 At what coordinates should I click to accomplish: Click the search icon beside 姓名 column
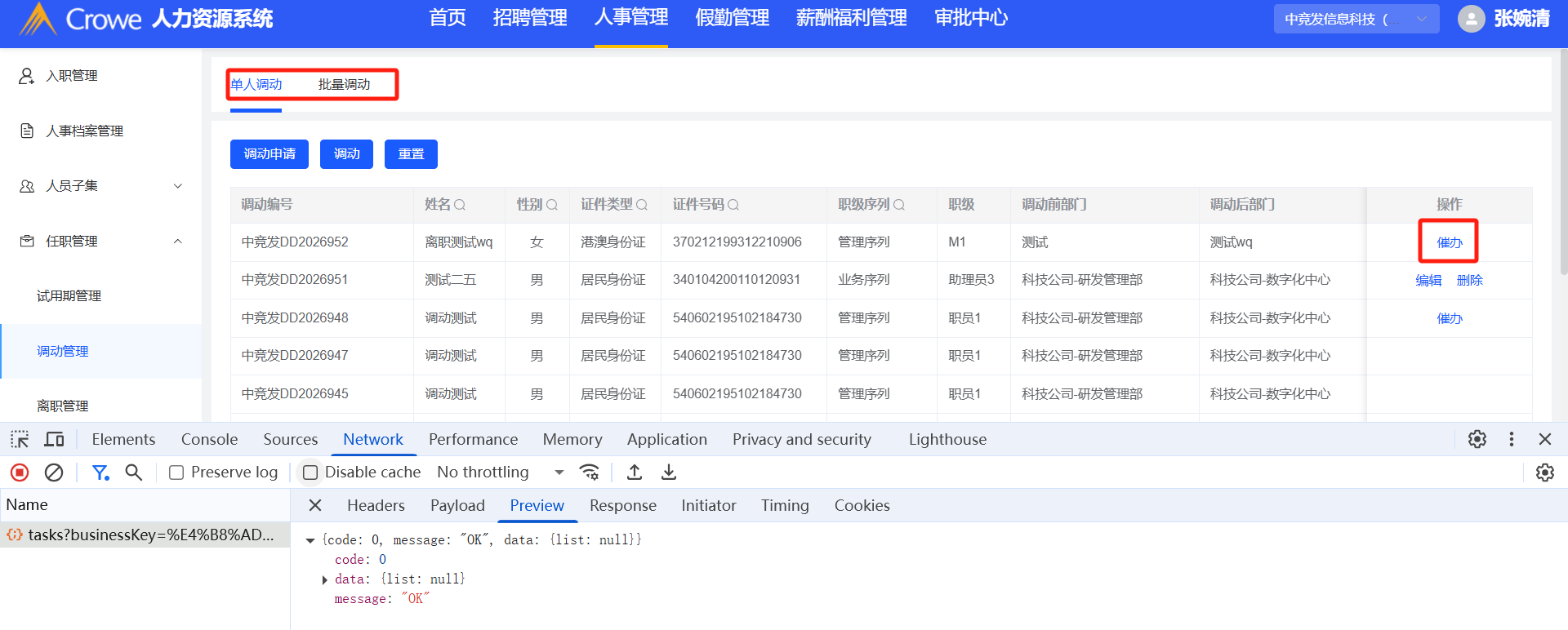tap(460, 205)
